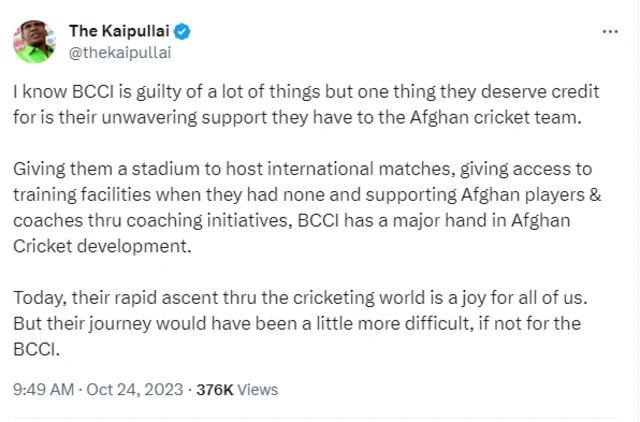Click the 9:49 AM post time
This screenshot has width=640, height=422.
pyautogui.click(x=42, y=389)
